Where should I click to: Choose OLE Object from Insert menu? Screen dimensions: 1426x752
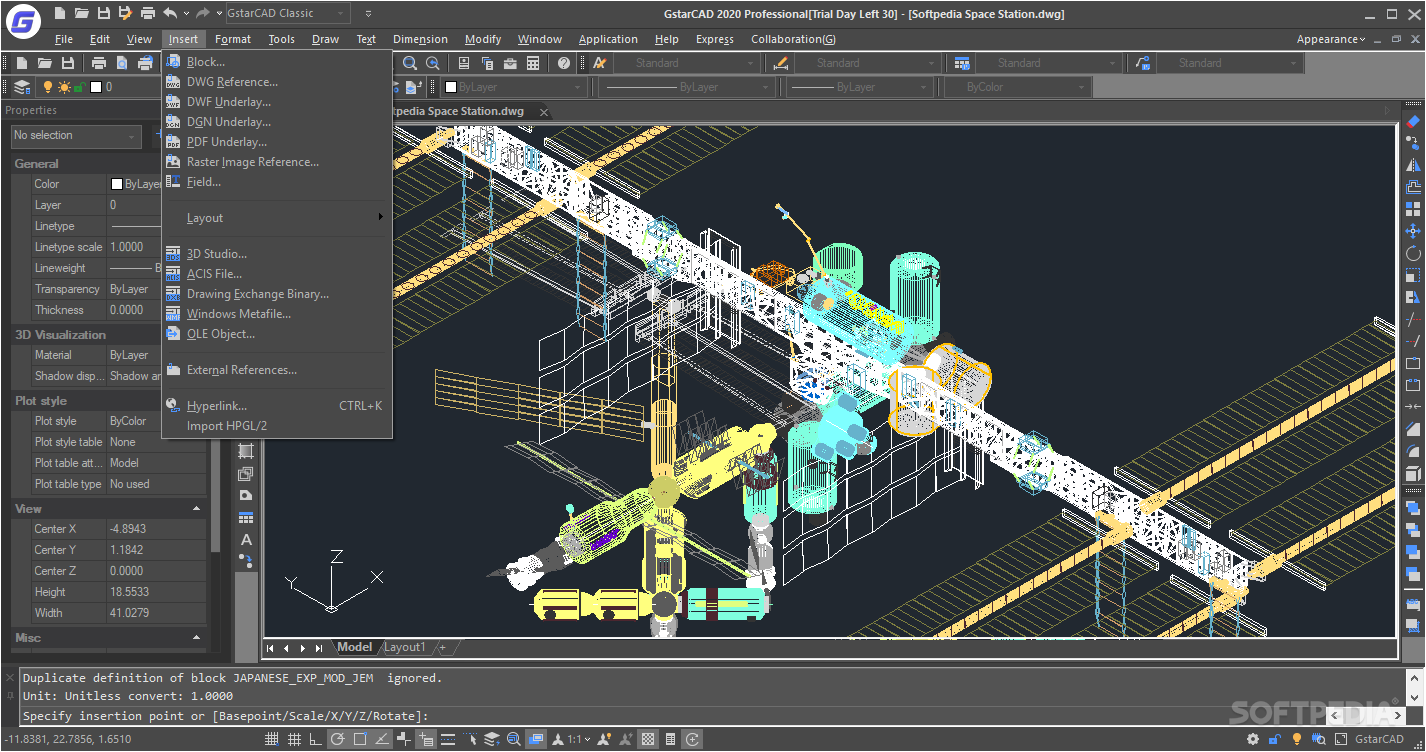[277, 334]
